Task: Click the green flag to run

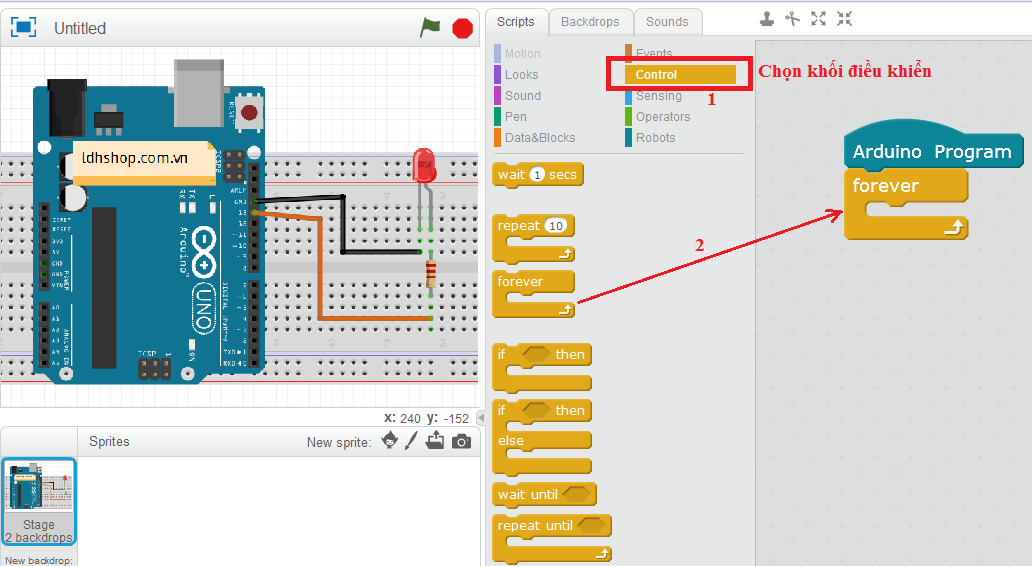Action: 430,28
